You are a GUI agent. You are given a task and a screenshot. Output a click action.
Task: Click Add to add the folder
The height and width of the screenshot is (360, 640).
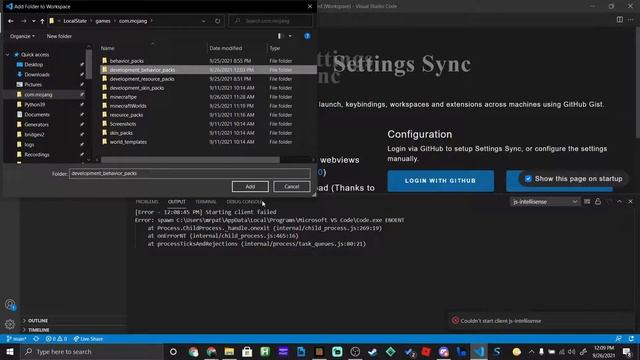[250, 187]
